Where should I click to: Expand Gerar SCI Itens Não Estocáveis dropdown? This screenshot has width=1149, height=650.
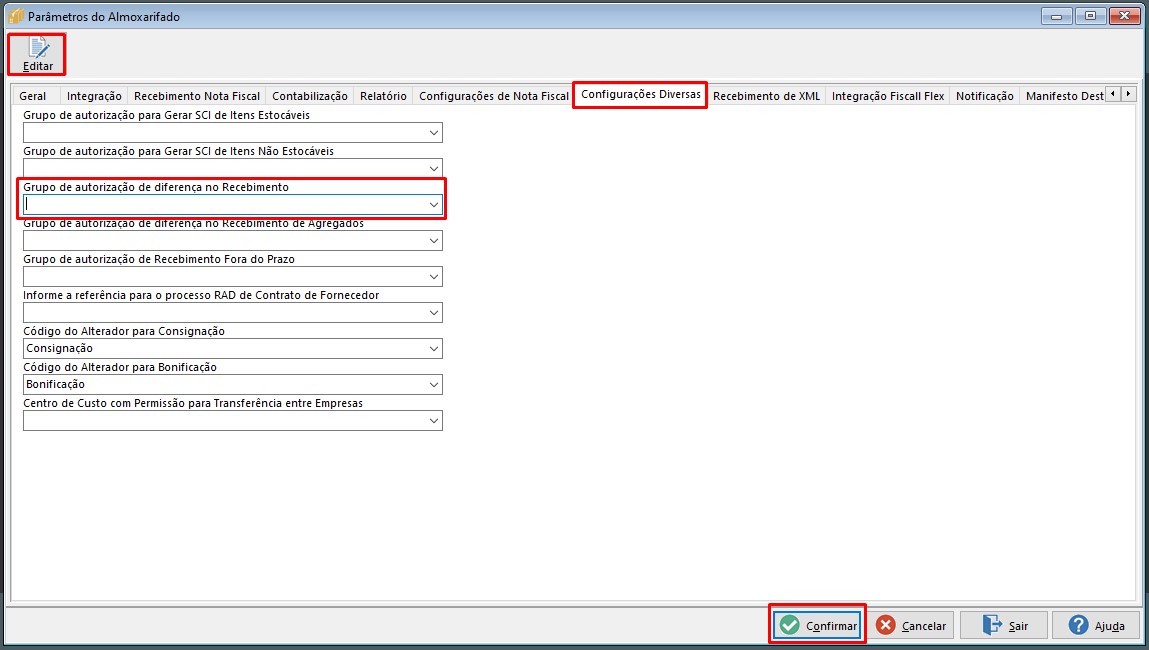pos(434,169)
